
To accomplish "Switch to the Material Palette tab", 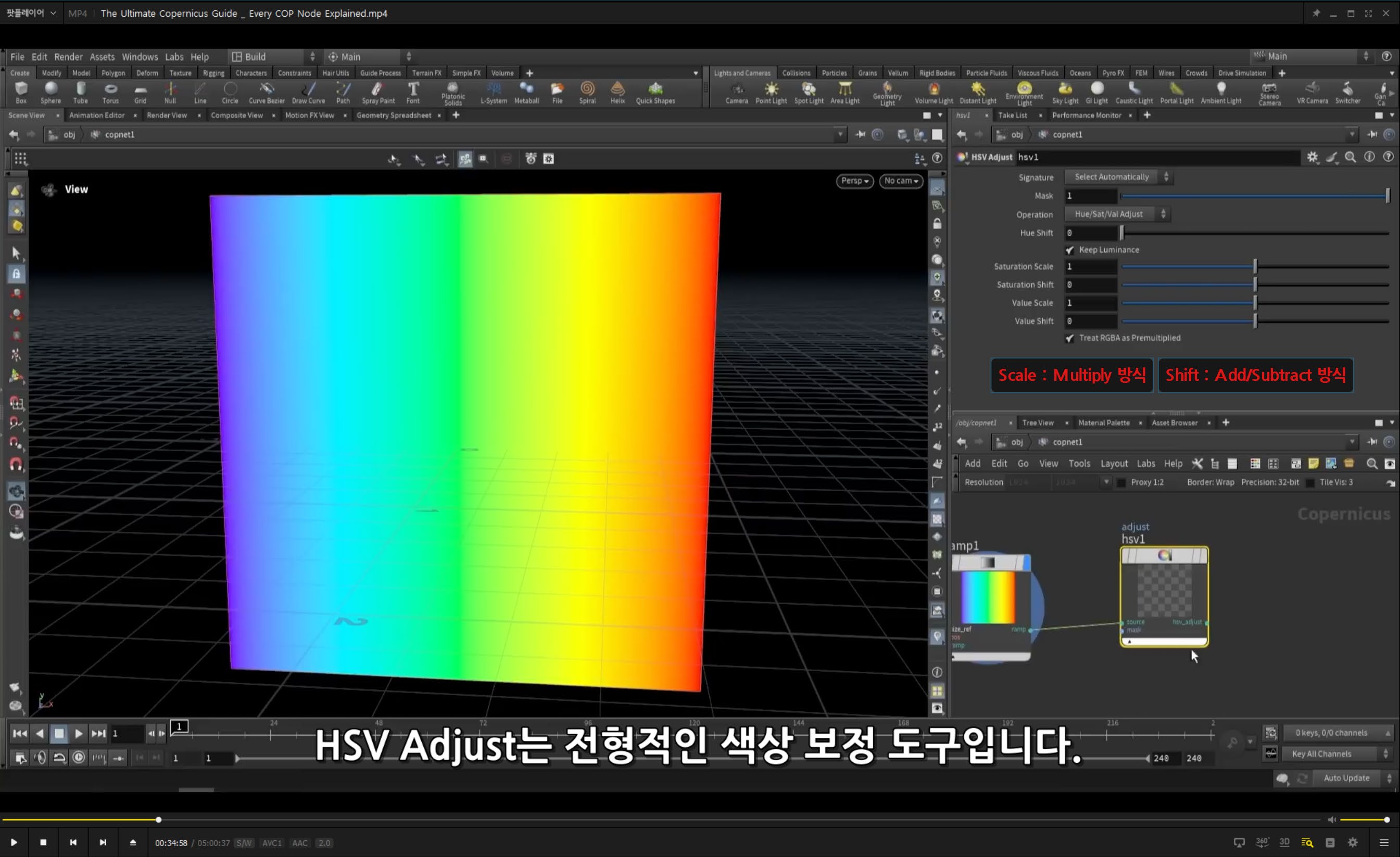I will (1104, 423).
